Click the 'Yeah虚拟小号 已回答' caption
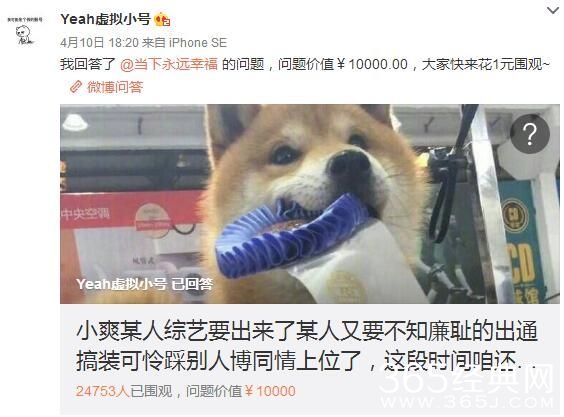This screenshot has height=417, width=564. click(x=144, y=284)
